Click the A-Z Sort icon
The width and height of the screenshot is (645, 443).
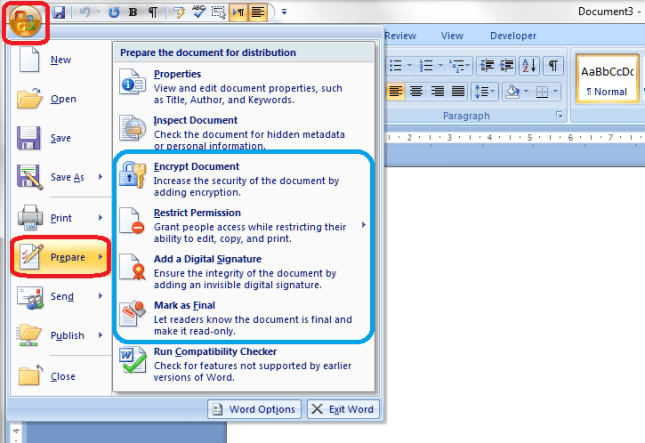pyautogui.click(x=529, y=65)
